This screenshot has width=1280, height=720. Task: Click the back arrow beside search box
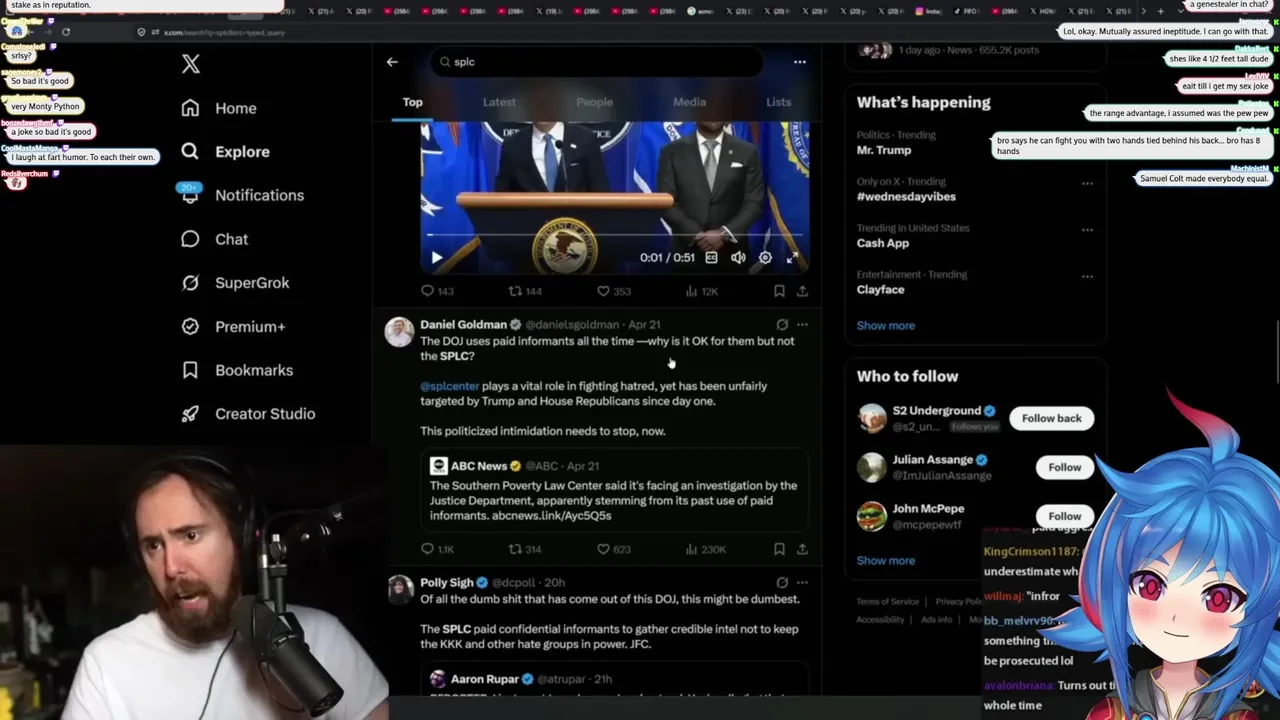coord(392,62)
